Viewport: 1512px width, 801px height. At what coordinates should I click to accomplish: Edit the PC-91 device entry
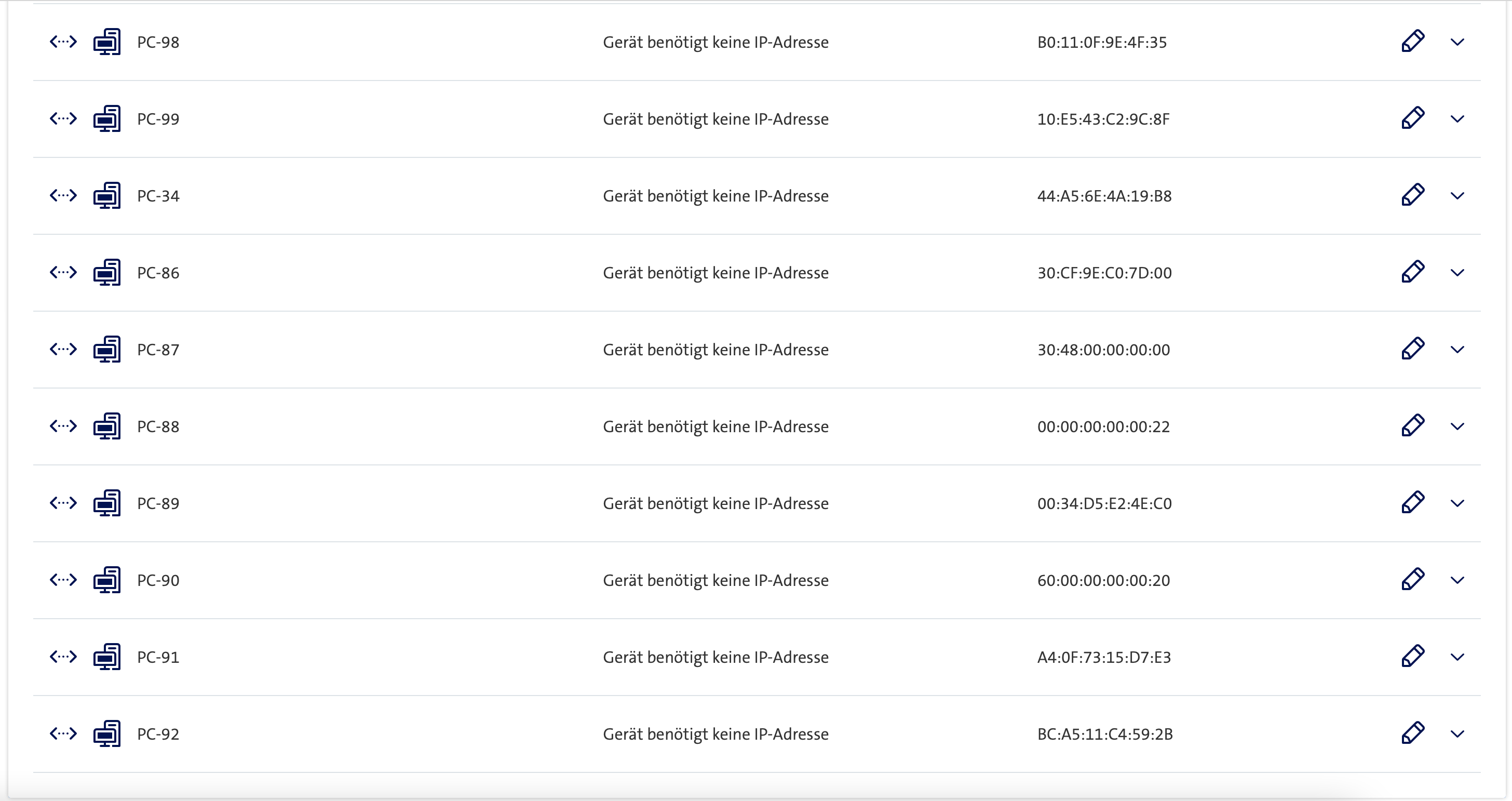click(1412, 657)
